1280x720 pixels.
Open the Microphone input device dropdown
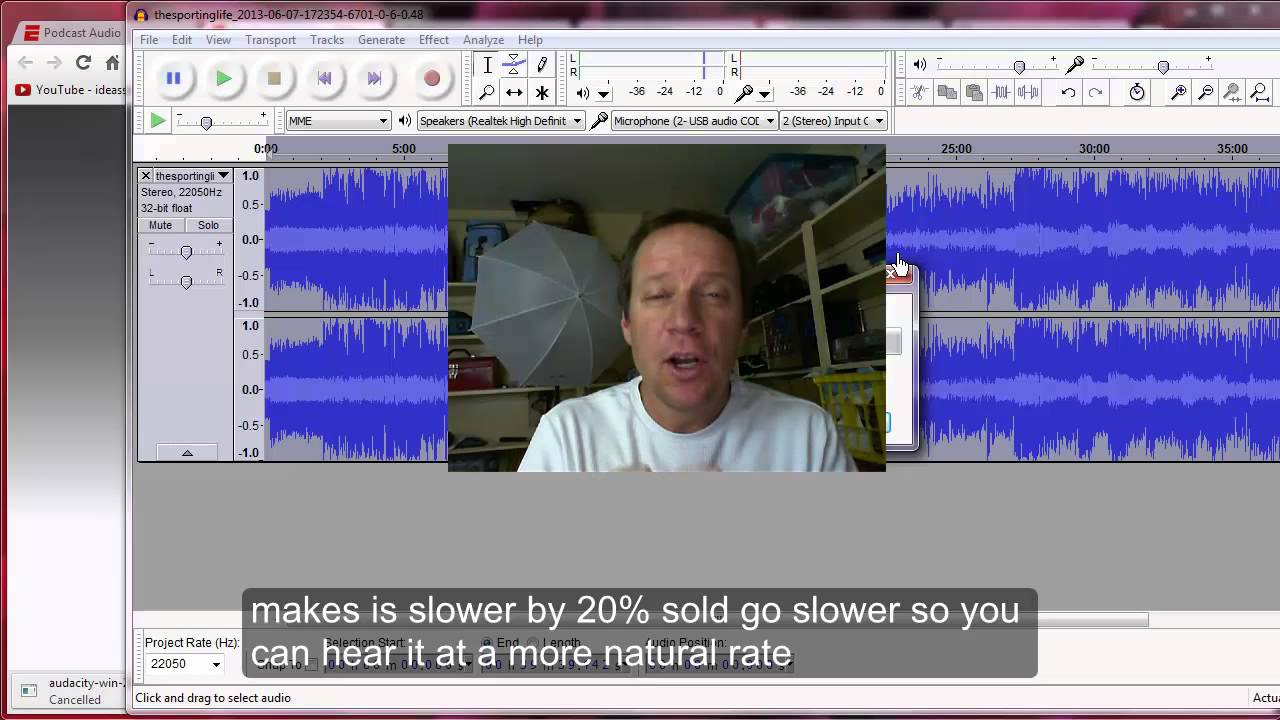coord(694,121)
